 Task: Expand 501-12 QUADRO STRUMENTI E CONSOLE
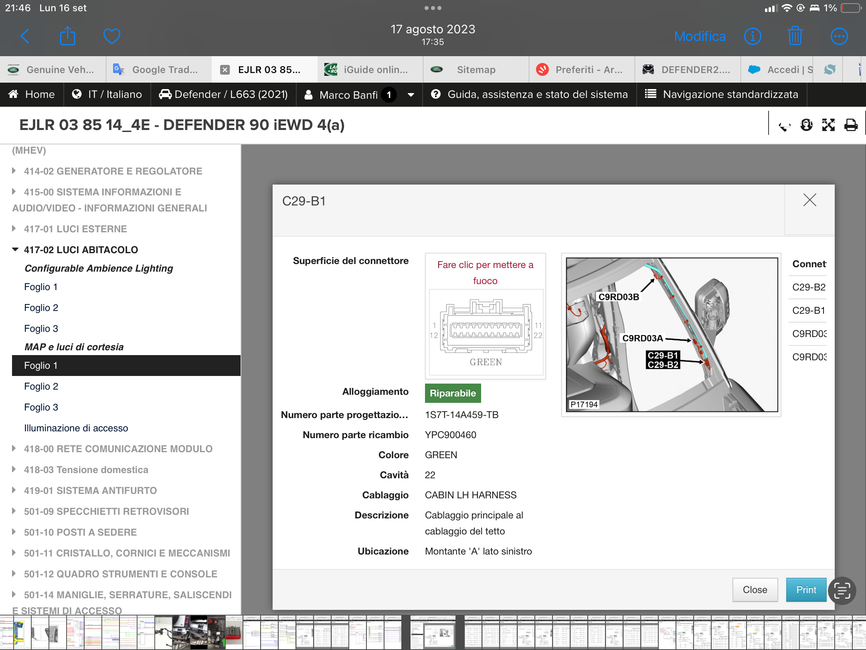[14, 574]
